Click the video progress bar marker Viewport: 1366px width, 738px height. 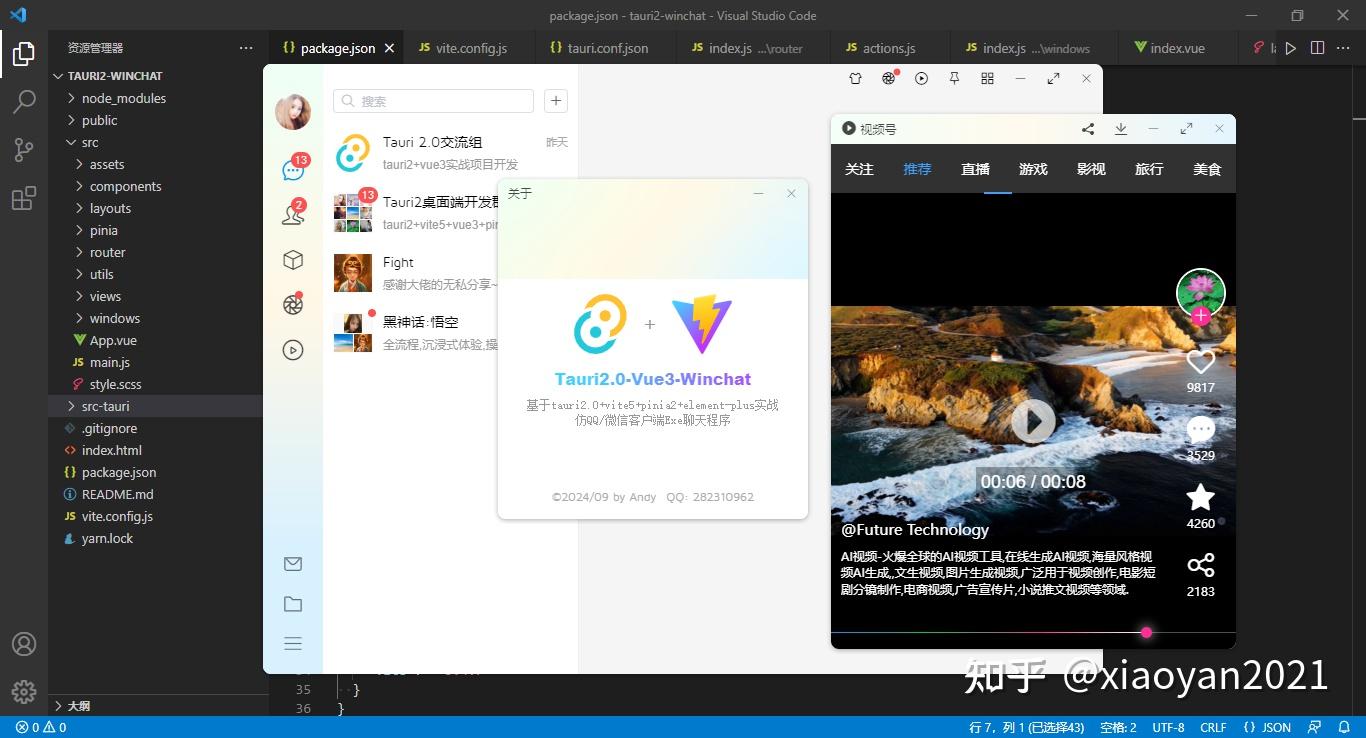1146,632
